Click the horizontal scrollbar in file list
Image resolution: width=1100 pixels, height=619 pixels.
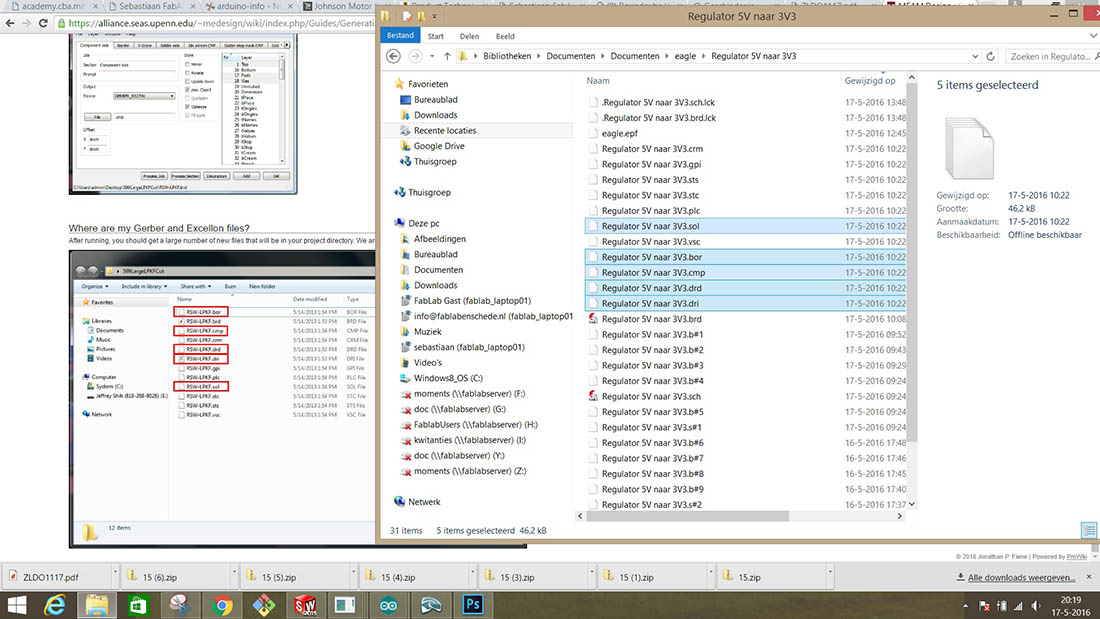coord(688,516)
